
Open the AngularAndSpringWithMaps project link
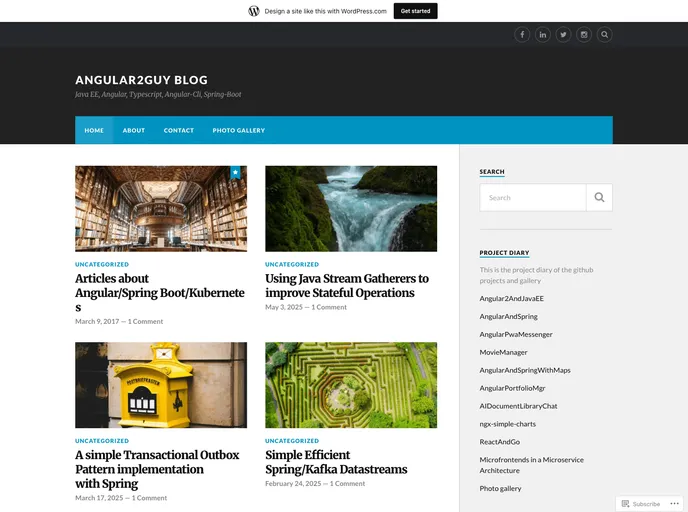coord(525,370)
